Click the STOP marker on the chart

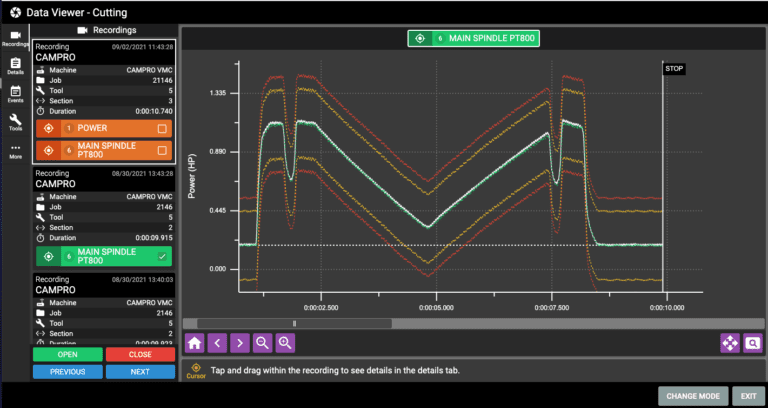(x=674, y=69)
